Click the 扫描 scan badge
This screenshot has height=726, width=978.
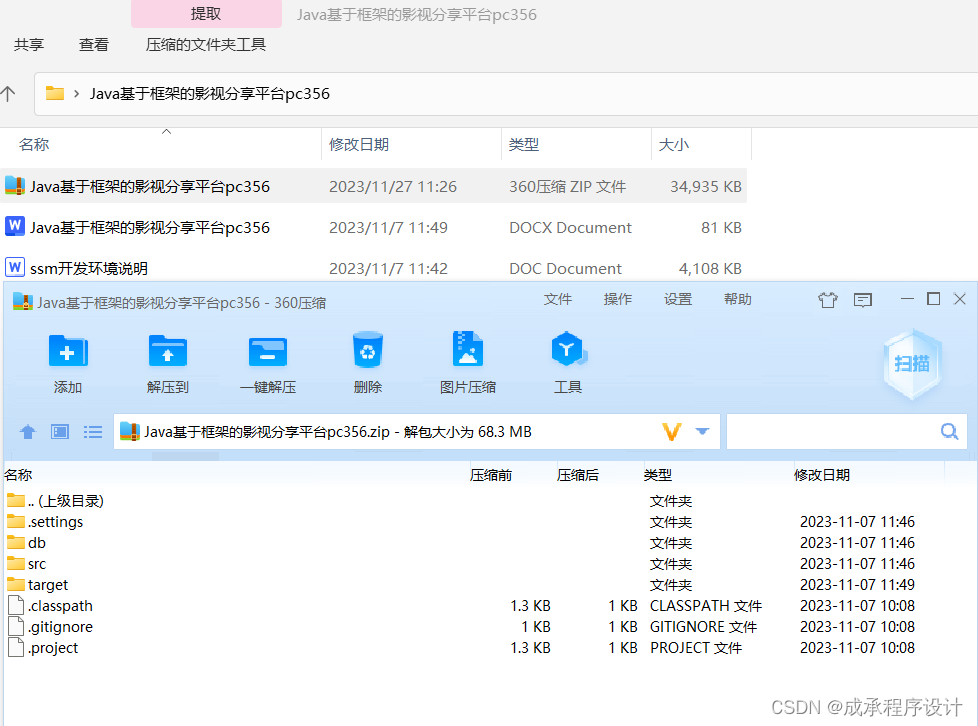point(911,364)
